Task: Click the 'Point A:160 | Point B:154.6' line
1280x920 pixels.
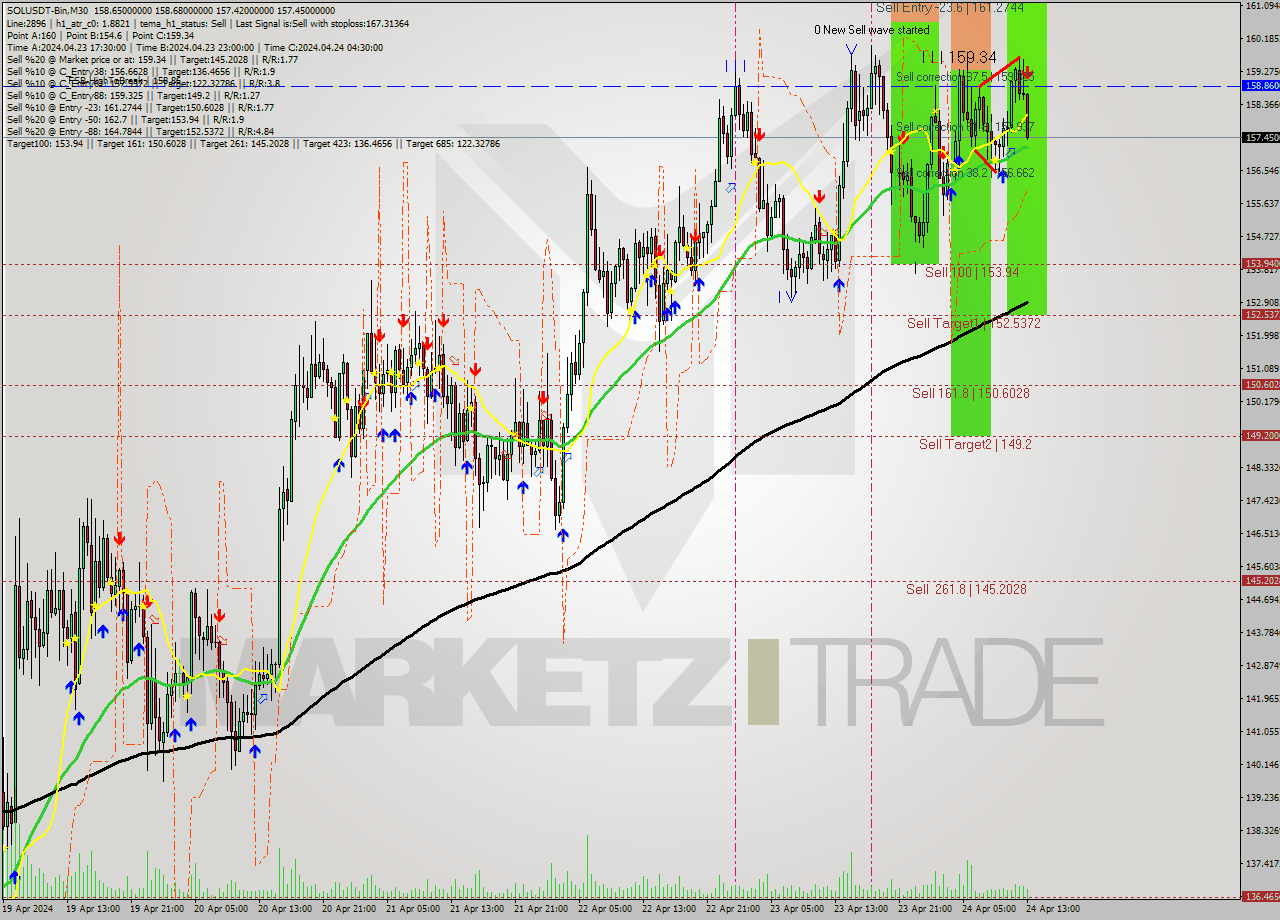Action: [99, 35]
